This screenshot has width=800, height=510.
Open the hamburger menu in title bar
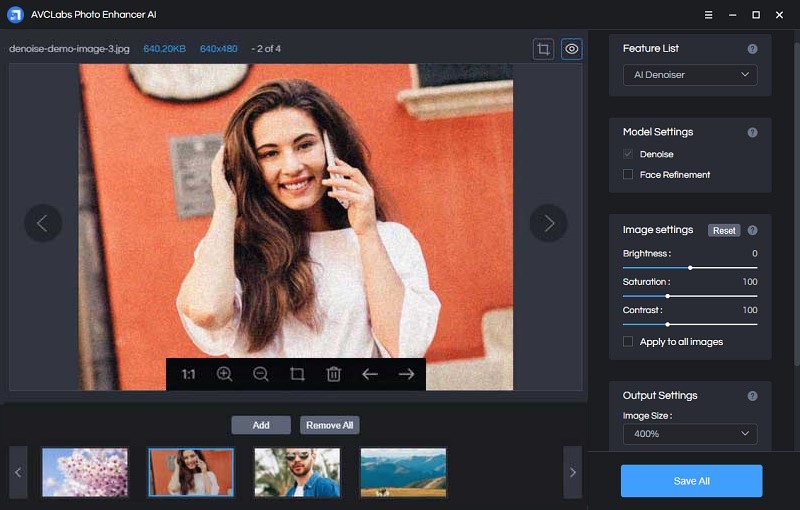708,15
